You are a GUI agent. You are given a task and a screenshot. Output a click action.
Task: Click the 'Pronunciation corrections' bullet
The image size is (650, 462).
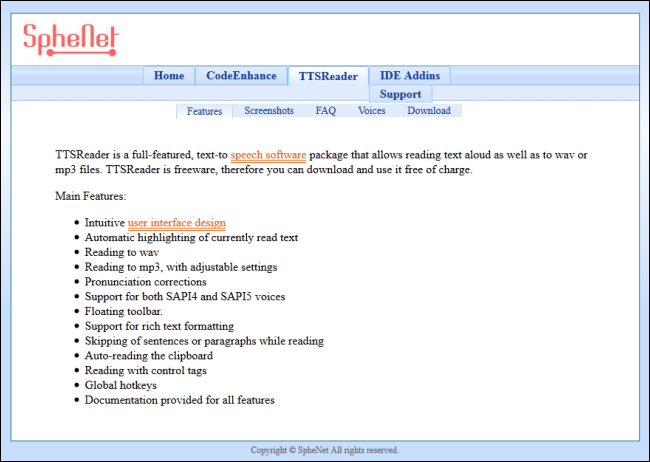pyautogui.click(x=146, y=282)
